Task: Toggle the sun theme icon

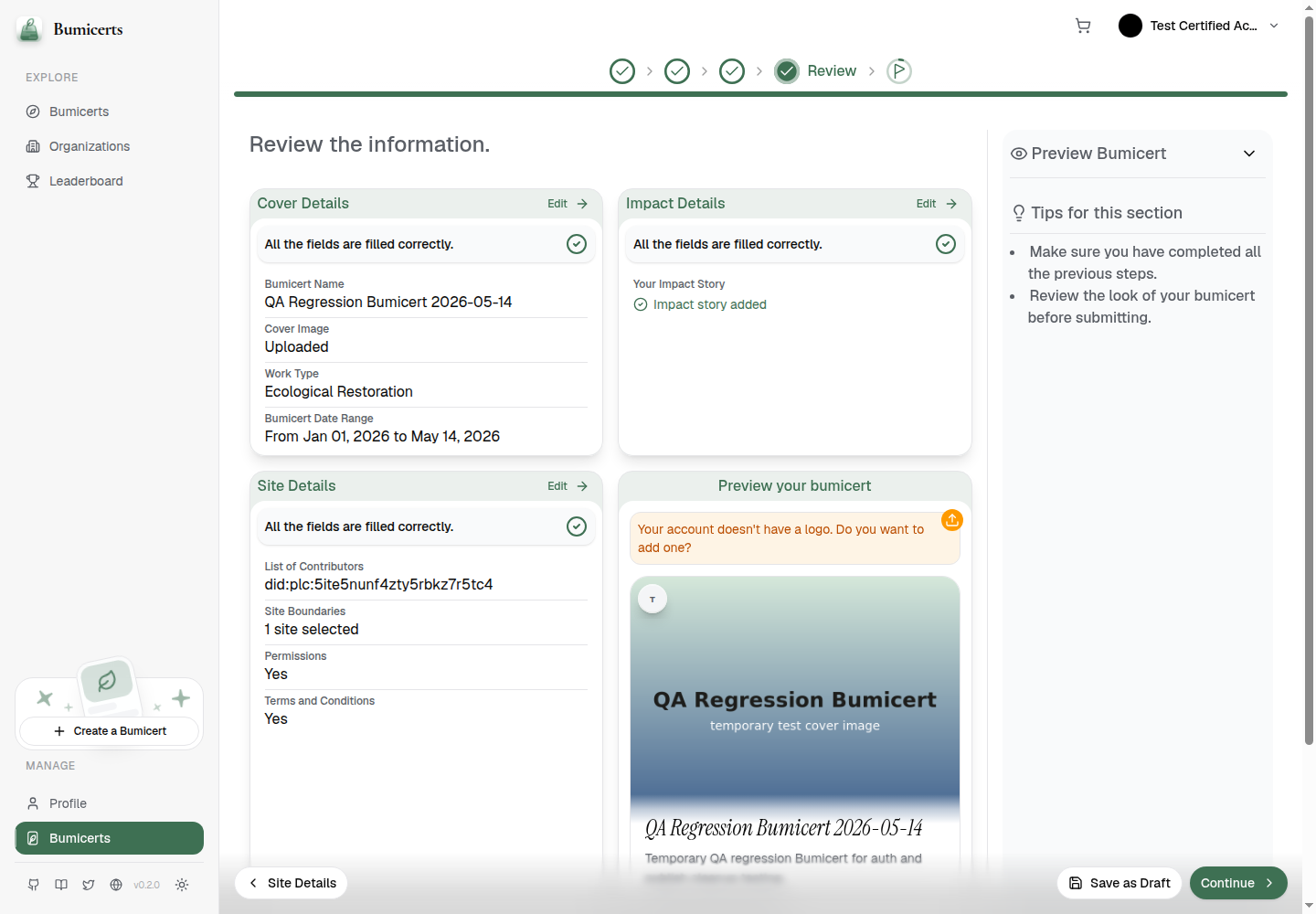Action: point(182,885)
